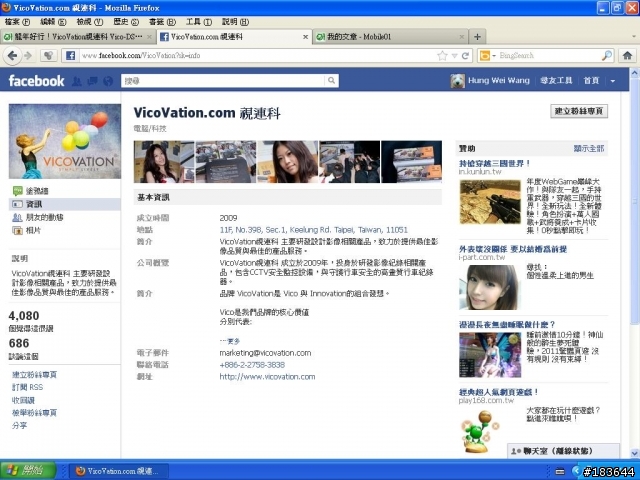Open the 說明 (Help) menu

coord(236,22)
